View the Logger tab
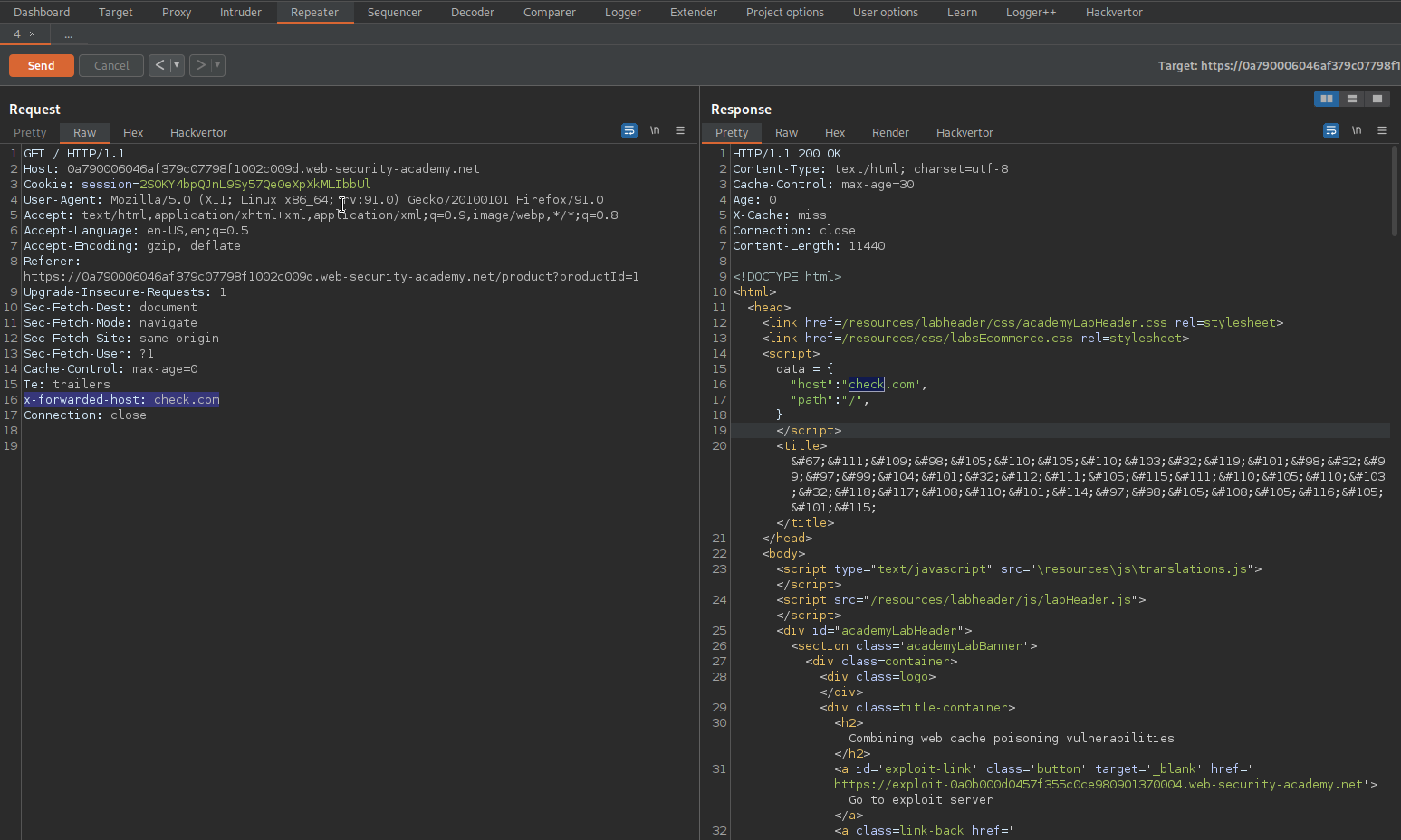This screenshot has width=1401, height=840. tap(623, 13)
